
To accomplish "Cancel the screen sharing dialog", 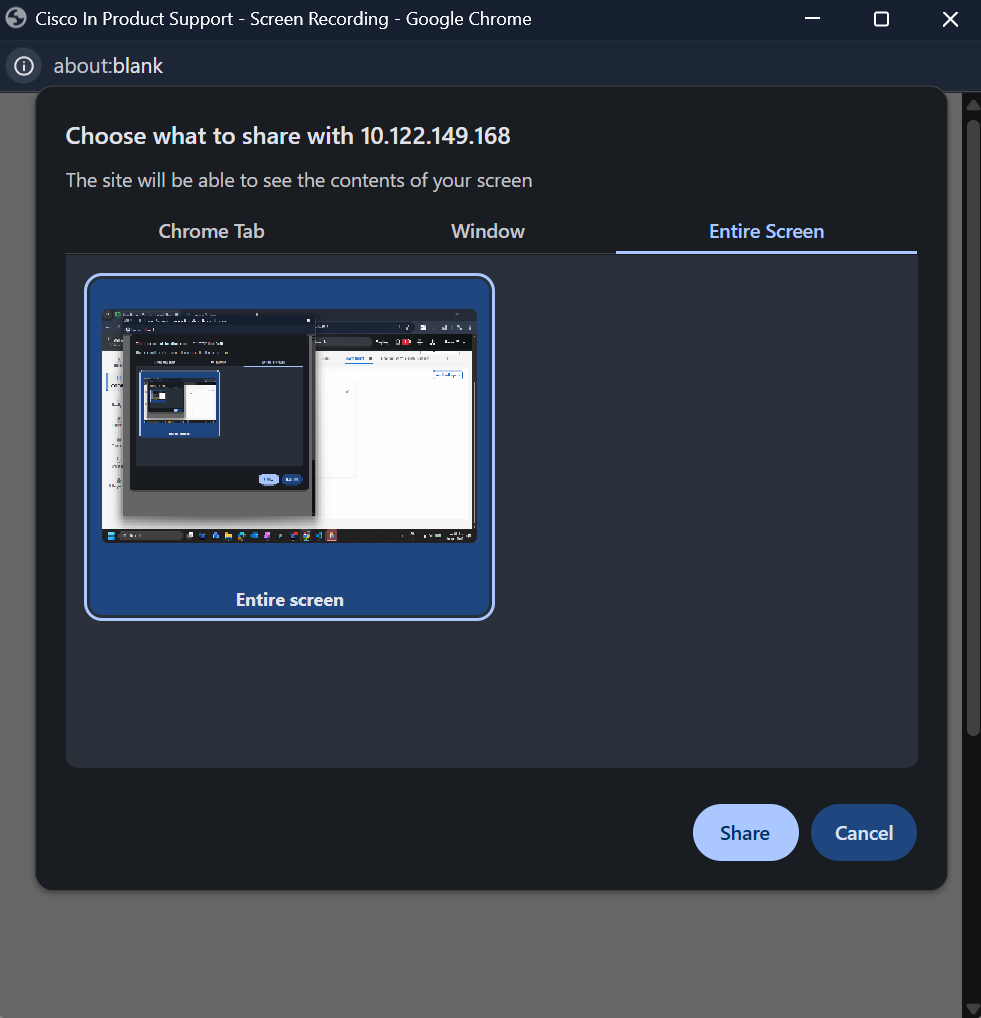I will coord(863,833).
